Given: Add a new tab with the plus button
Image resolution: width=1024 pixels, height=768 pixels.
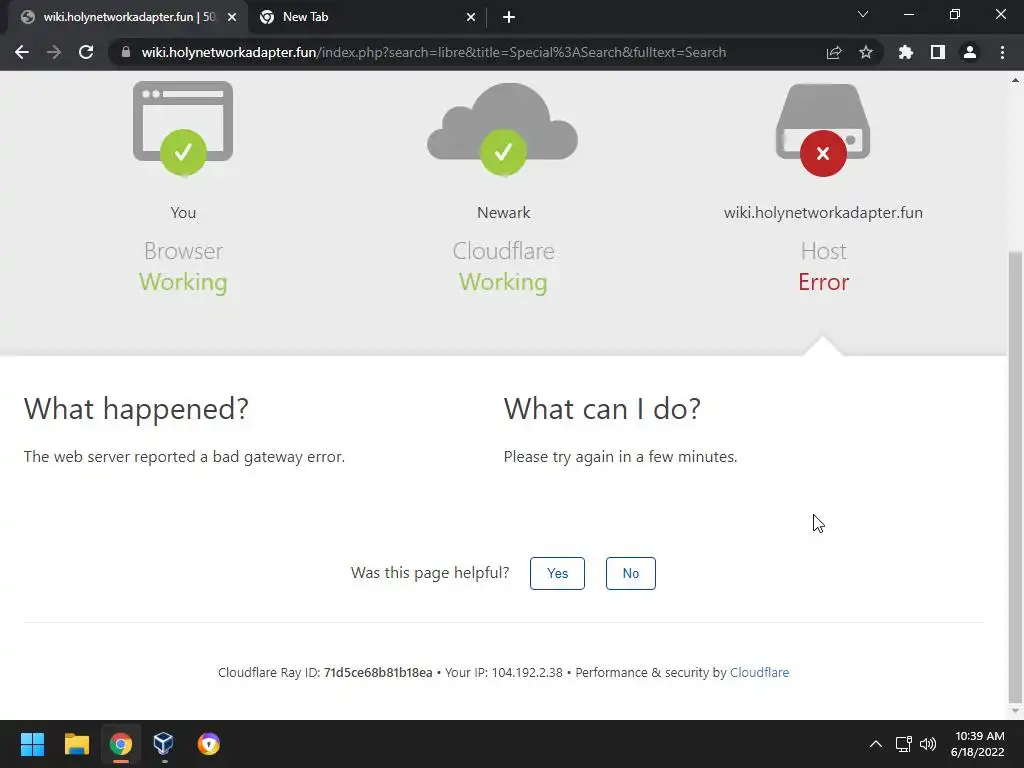Looking at the screenshot, I should point(509,18).
